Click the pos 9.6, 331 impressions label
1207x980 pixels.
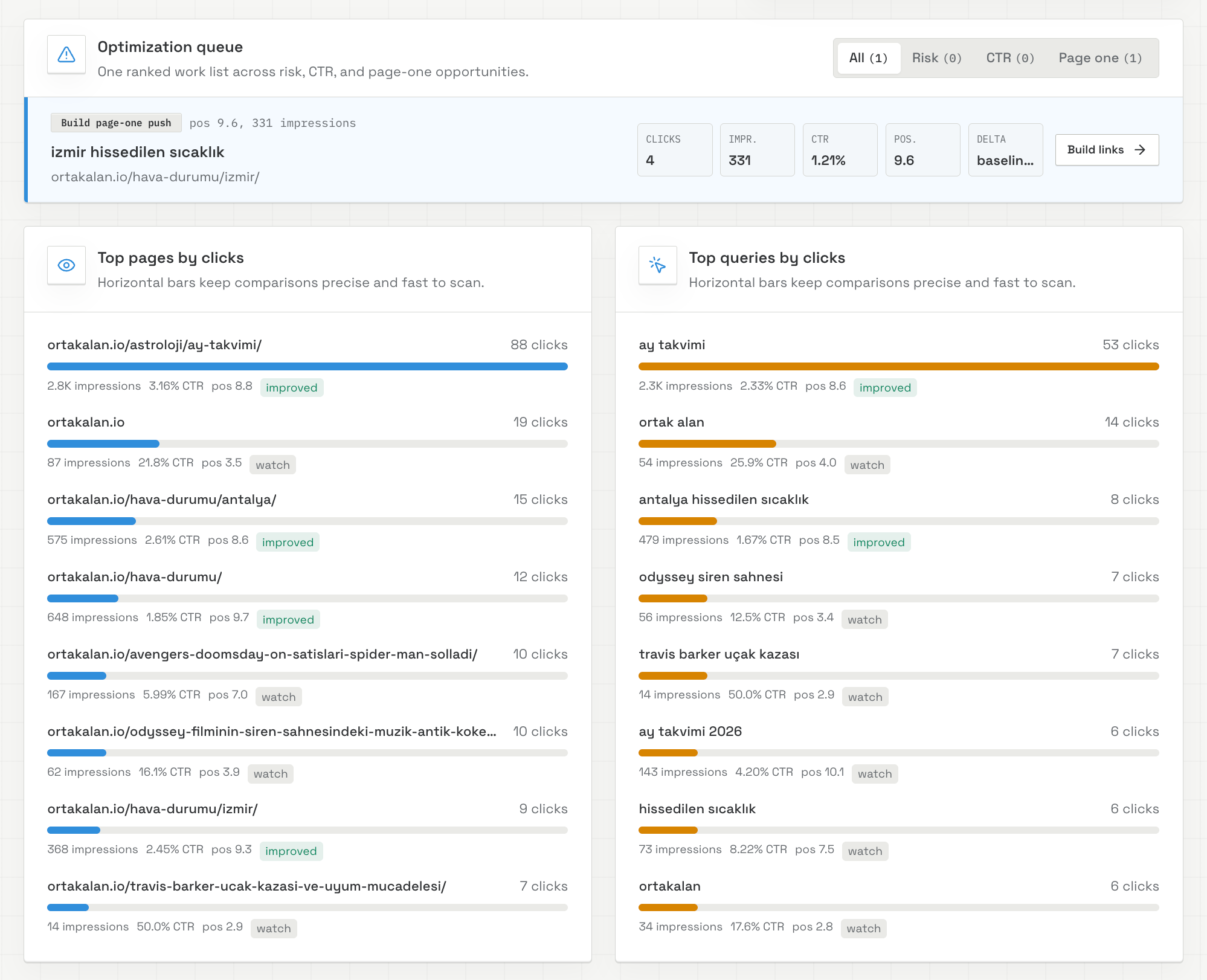[x=273, y=123]
